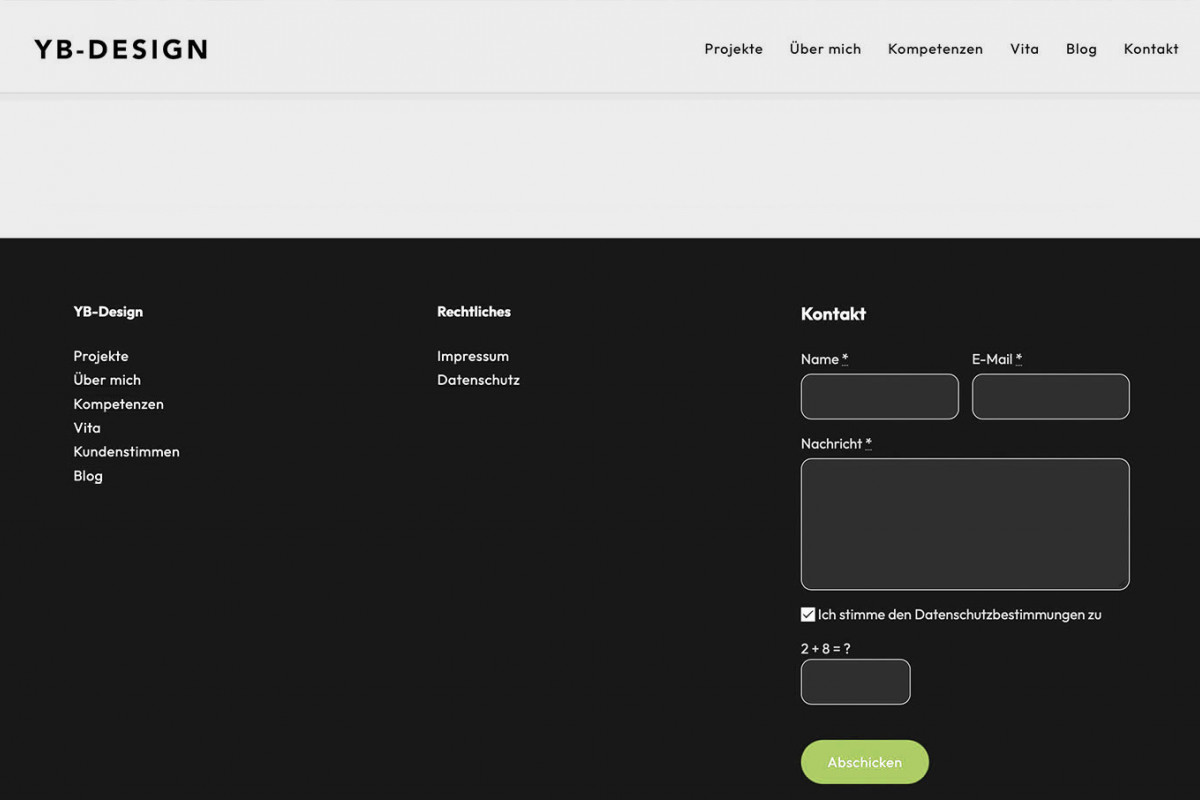This screenshot has height=800, width=1200.
Task: Open the Kundenstimmen footer link
Action: pyautogui.click(x=126, y=452)
